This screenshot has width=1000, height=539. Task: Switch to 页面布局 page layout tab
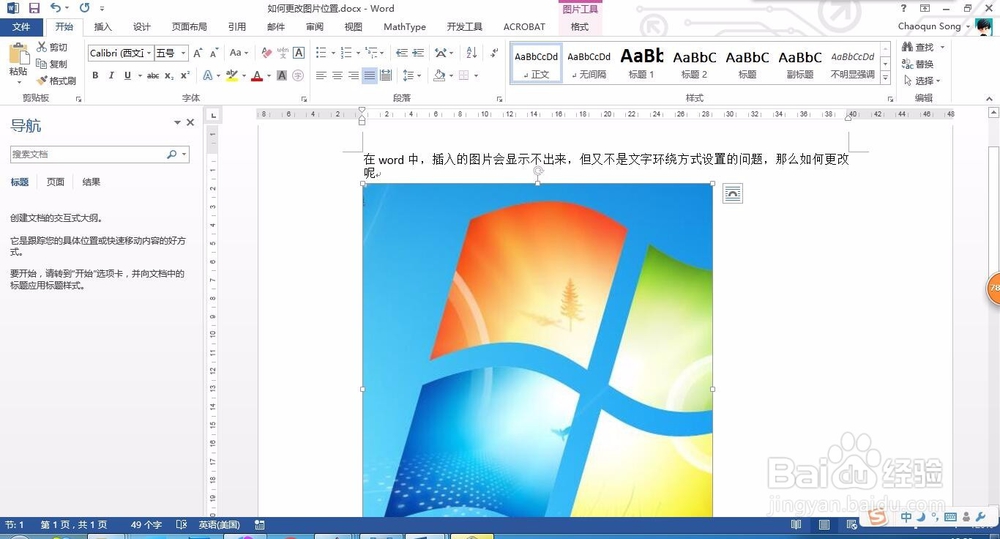[189, 27]
